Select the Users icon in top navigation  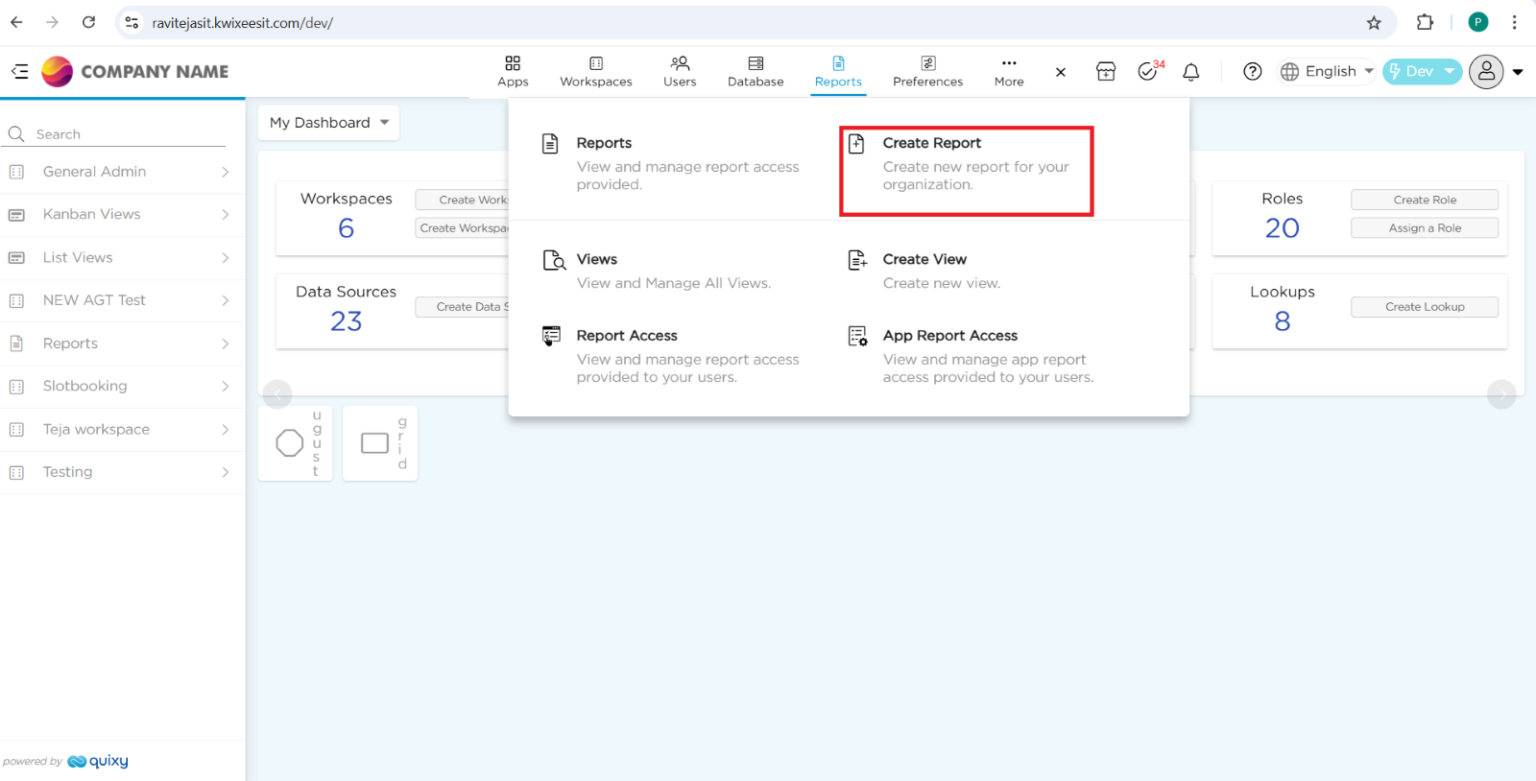coord(679,70)
